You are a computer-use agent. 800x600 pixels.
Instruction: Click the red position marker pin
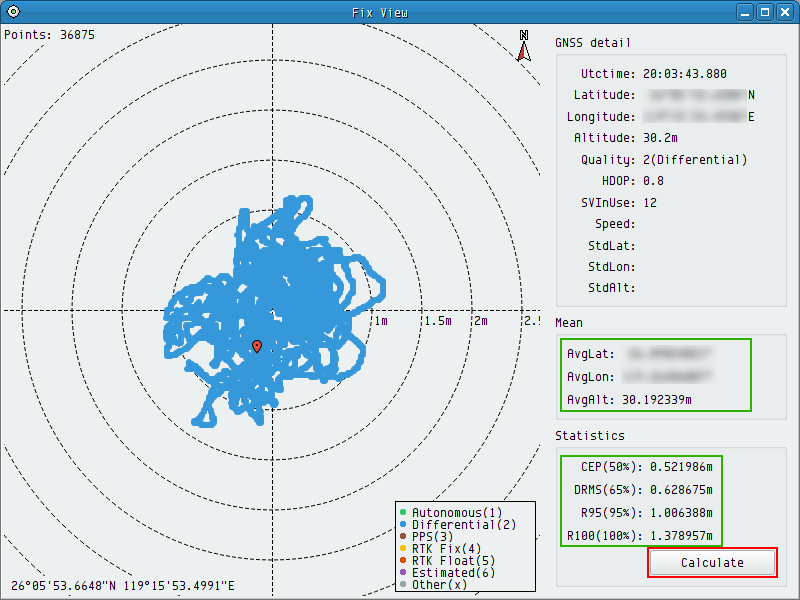(257, 346)
